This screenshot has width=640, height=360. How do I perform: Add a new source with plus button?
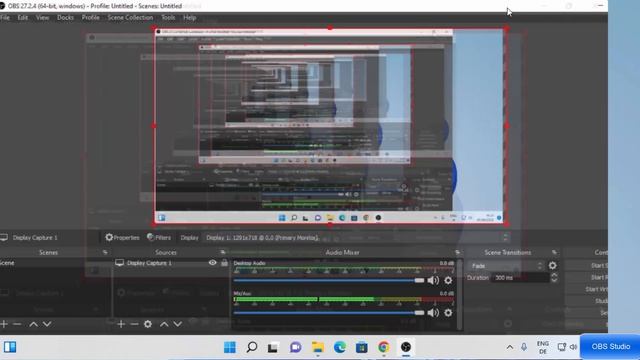point(121,324)
